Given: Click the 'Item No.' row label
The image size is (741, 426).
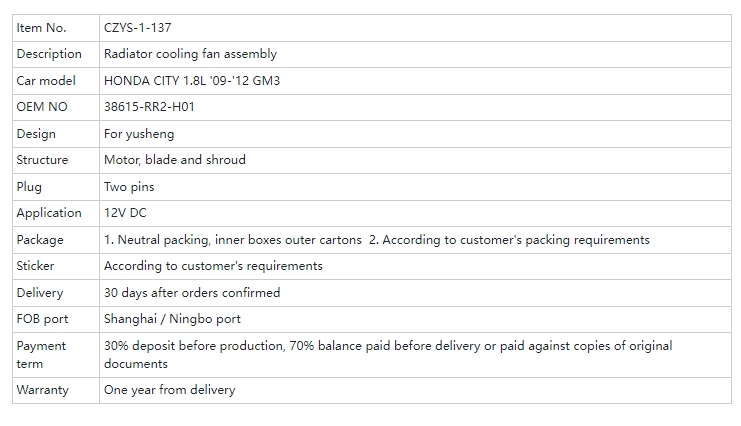Looking at the screenshot, I should (41, 28).
